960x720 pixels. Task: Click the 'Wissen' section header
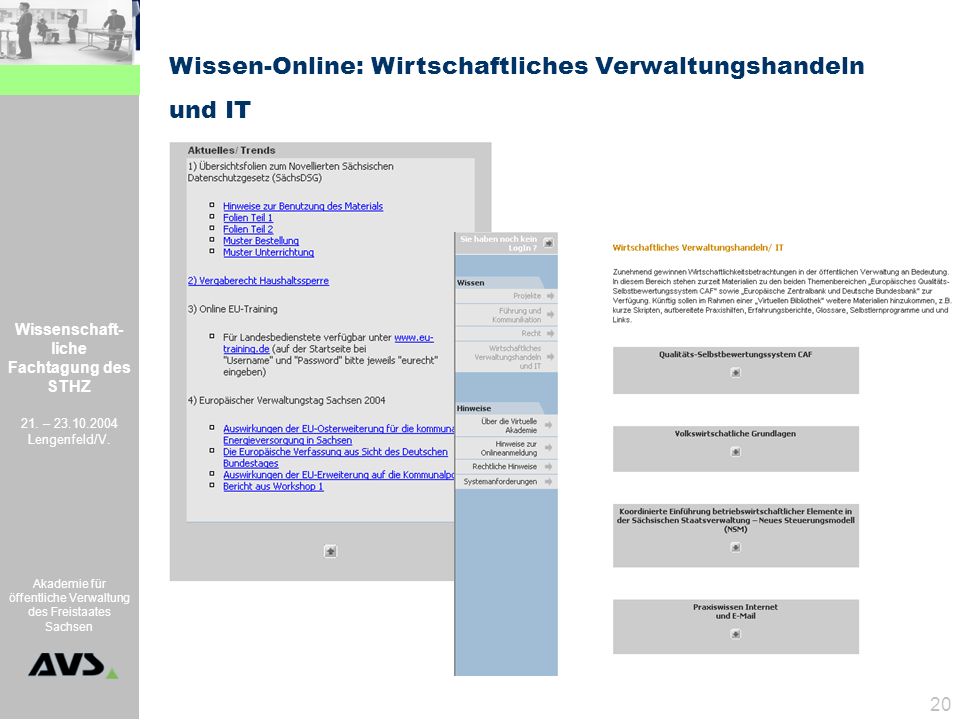470,283
